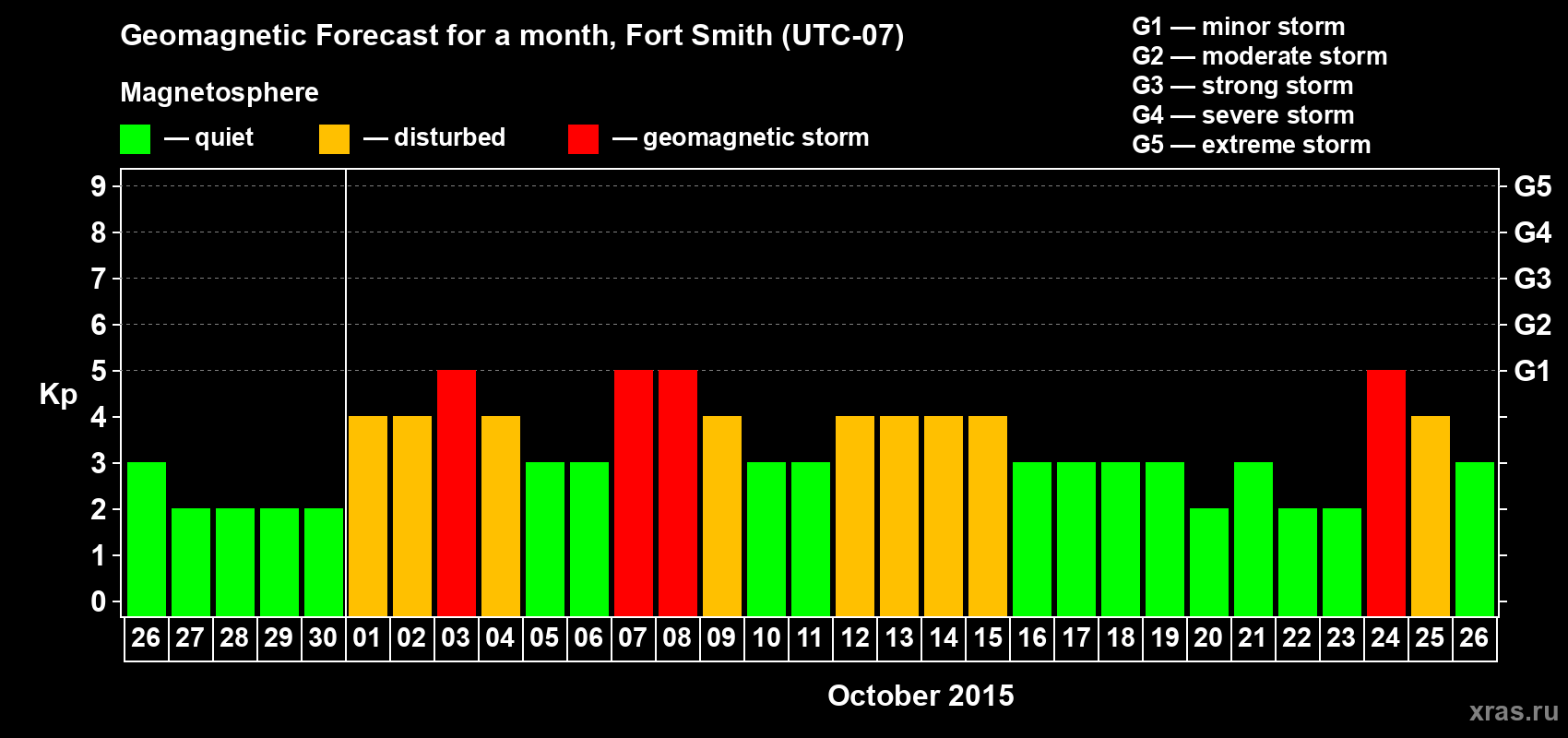Viewport: 1568px width, 738px height.
Task: Click the G3 label on right axis
Action: click(1533, 279)
